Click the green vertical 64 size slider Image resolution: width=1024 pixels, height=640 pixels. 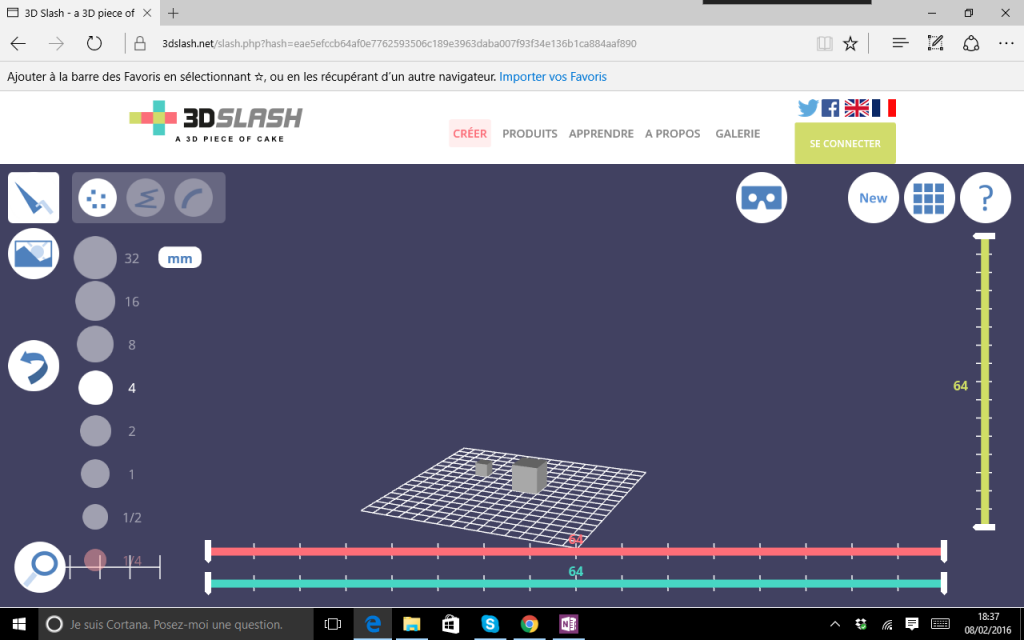point(984,384)
